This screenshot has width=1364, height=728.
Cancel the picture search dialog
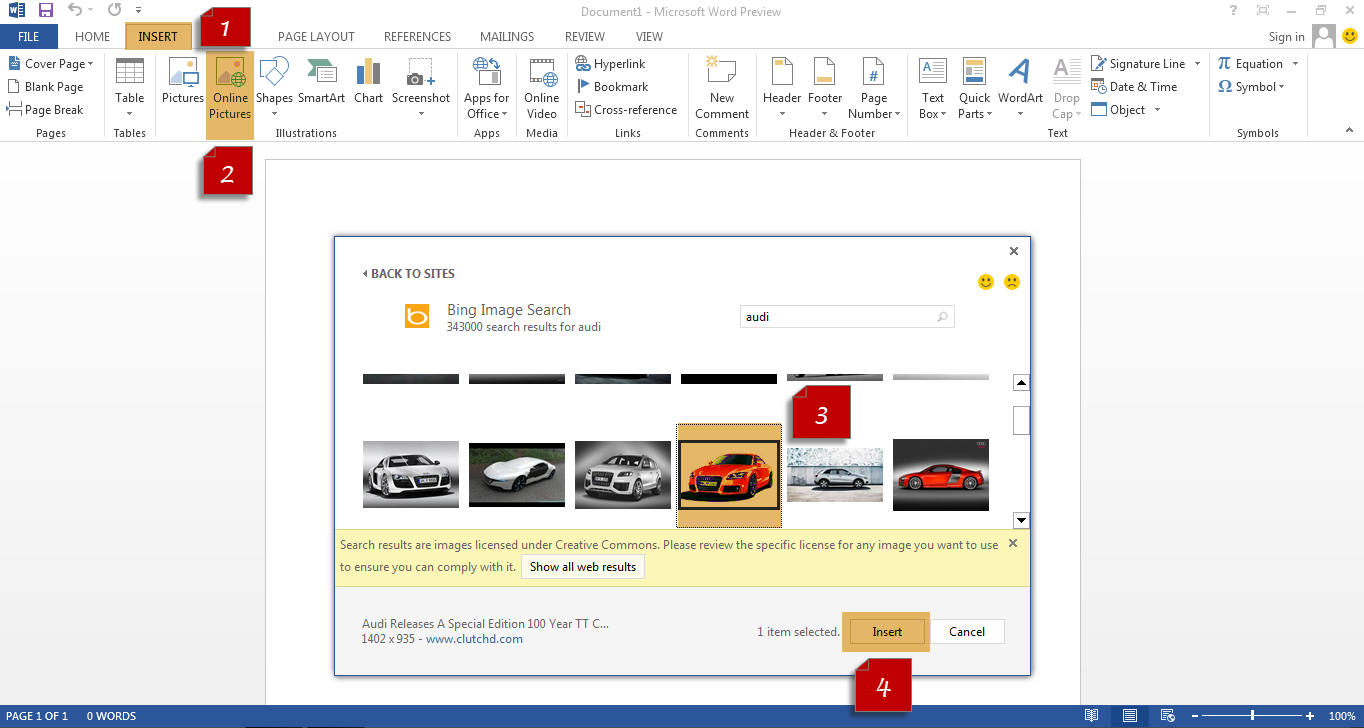tap(967, 632)
